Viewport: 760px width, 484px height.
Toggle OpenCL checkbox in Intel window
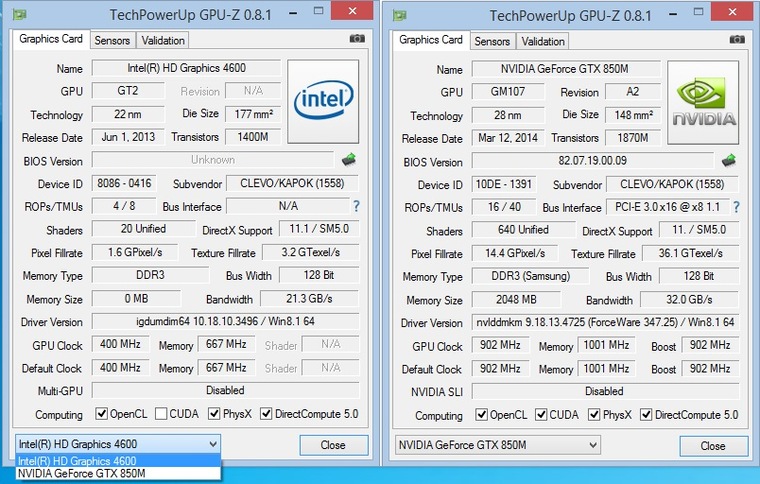101,414
